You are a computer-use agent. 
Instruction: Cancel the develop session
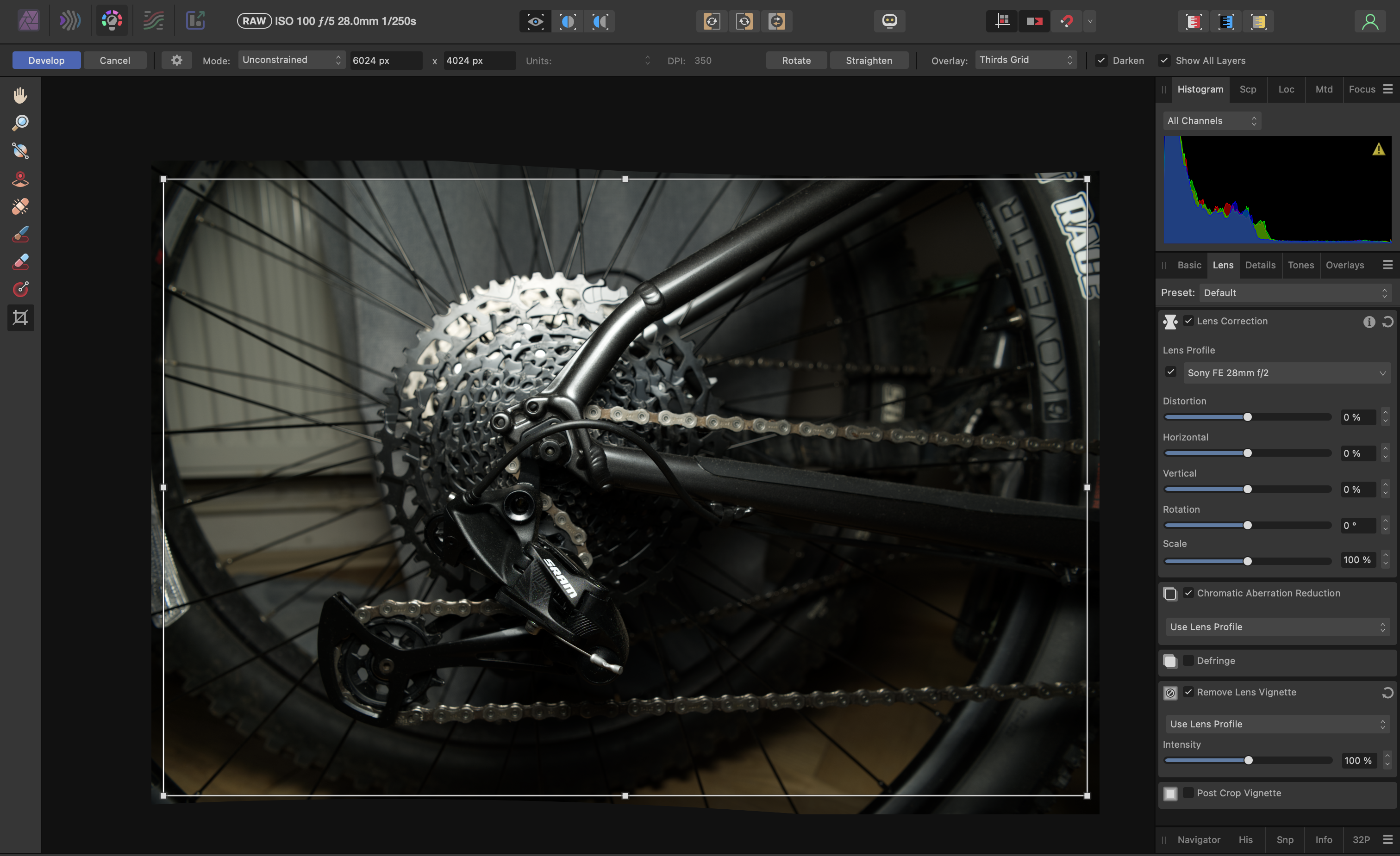(115, 60)
